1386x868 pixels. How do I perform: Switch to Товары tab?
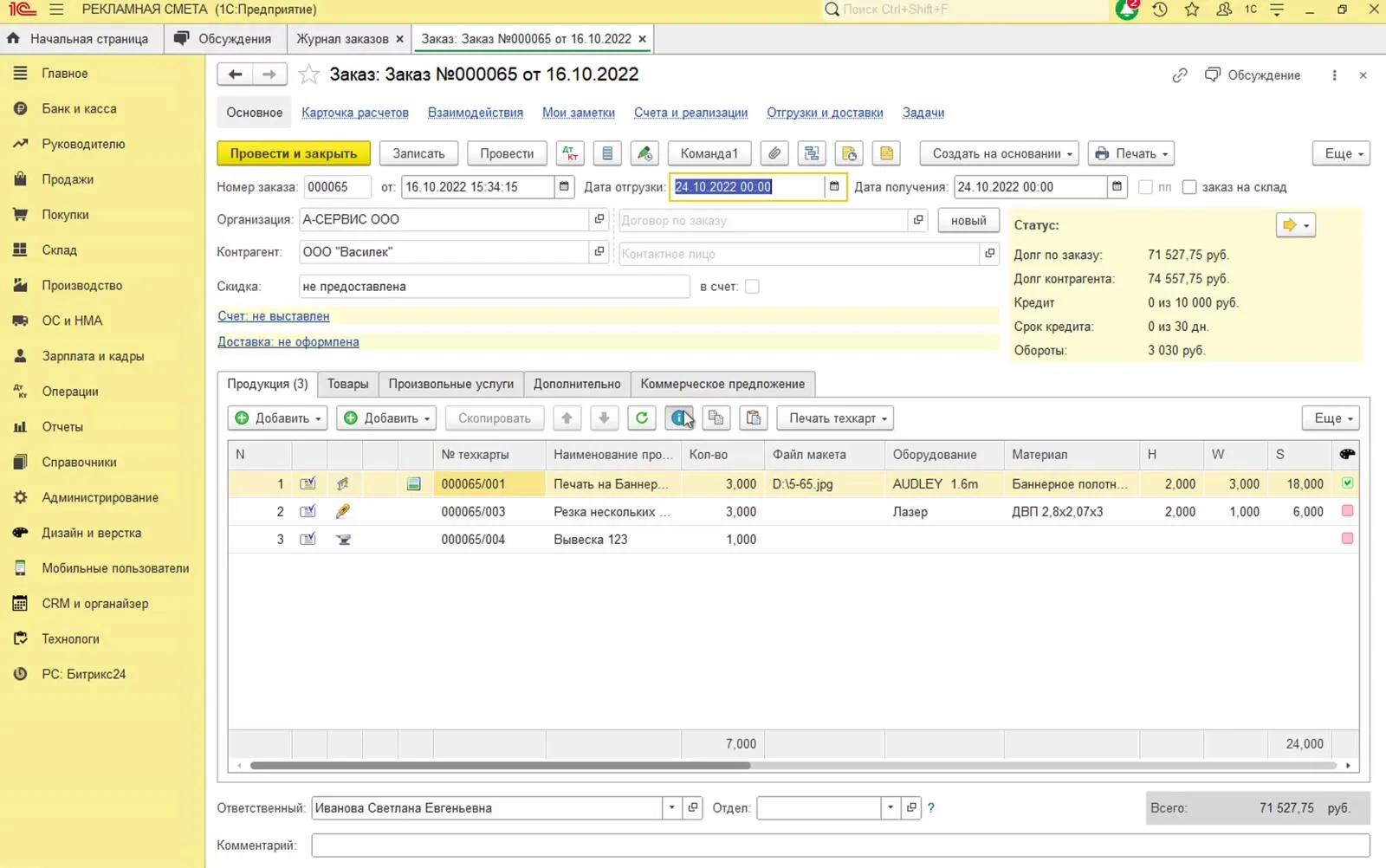(x=347, y=384)
